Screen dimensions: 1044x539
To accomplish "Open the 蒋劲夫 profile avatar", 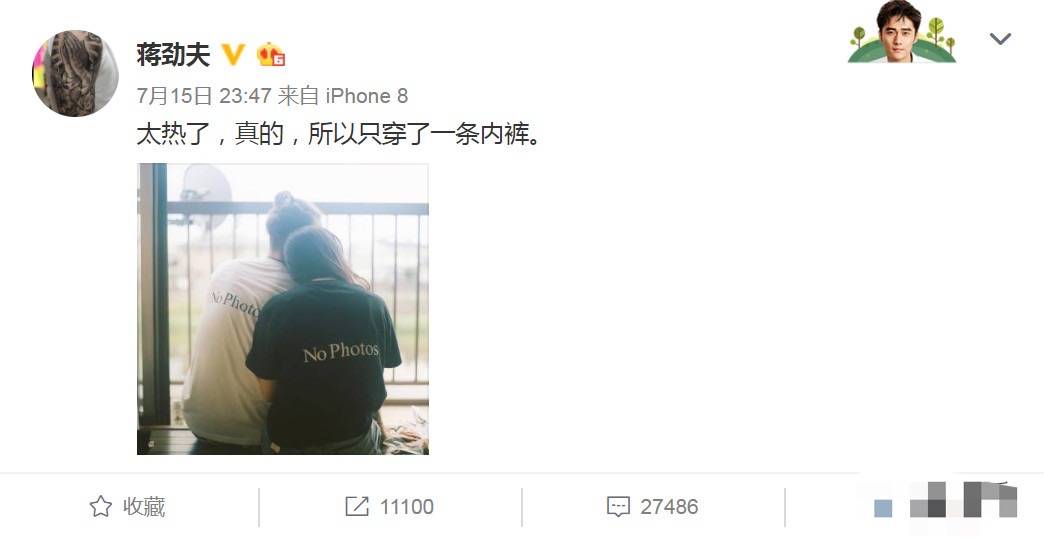I will click(x=75, y=73).
